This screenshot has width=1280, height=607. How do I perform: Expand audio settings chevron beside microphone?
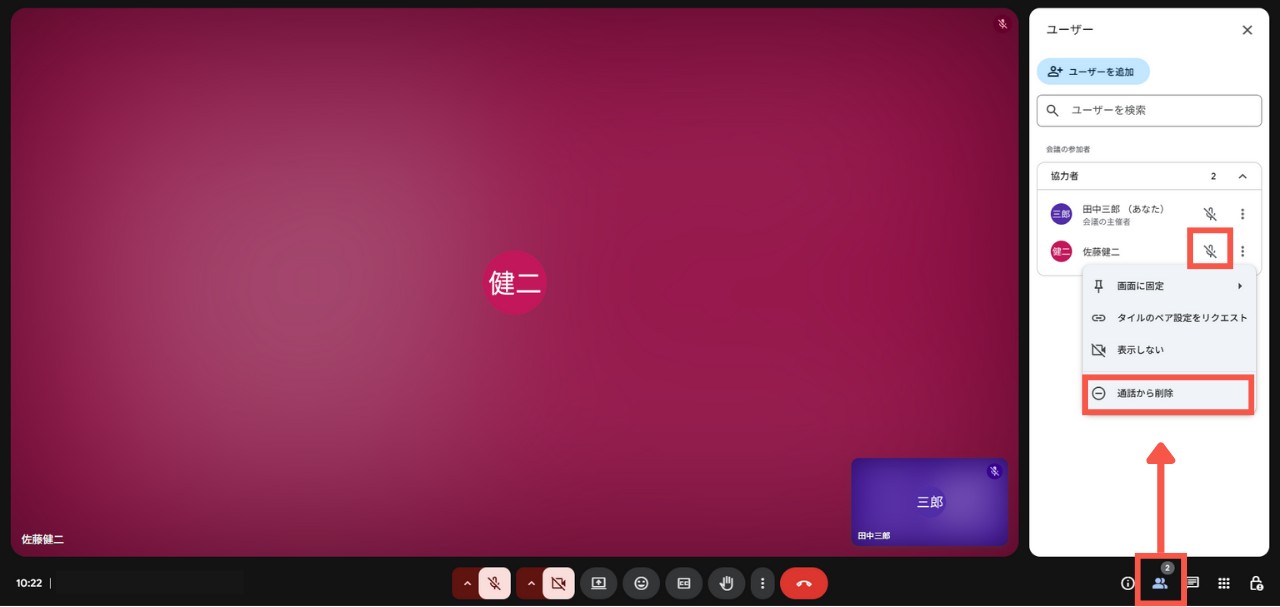(x=466, y=583)
